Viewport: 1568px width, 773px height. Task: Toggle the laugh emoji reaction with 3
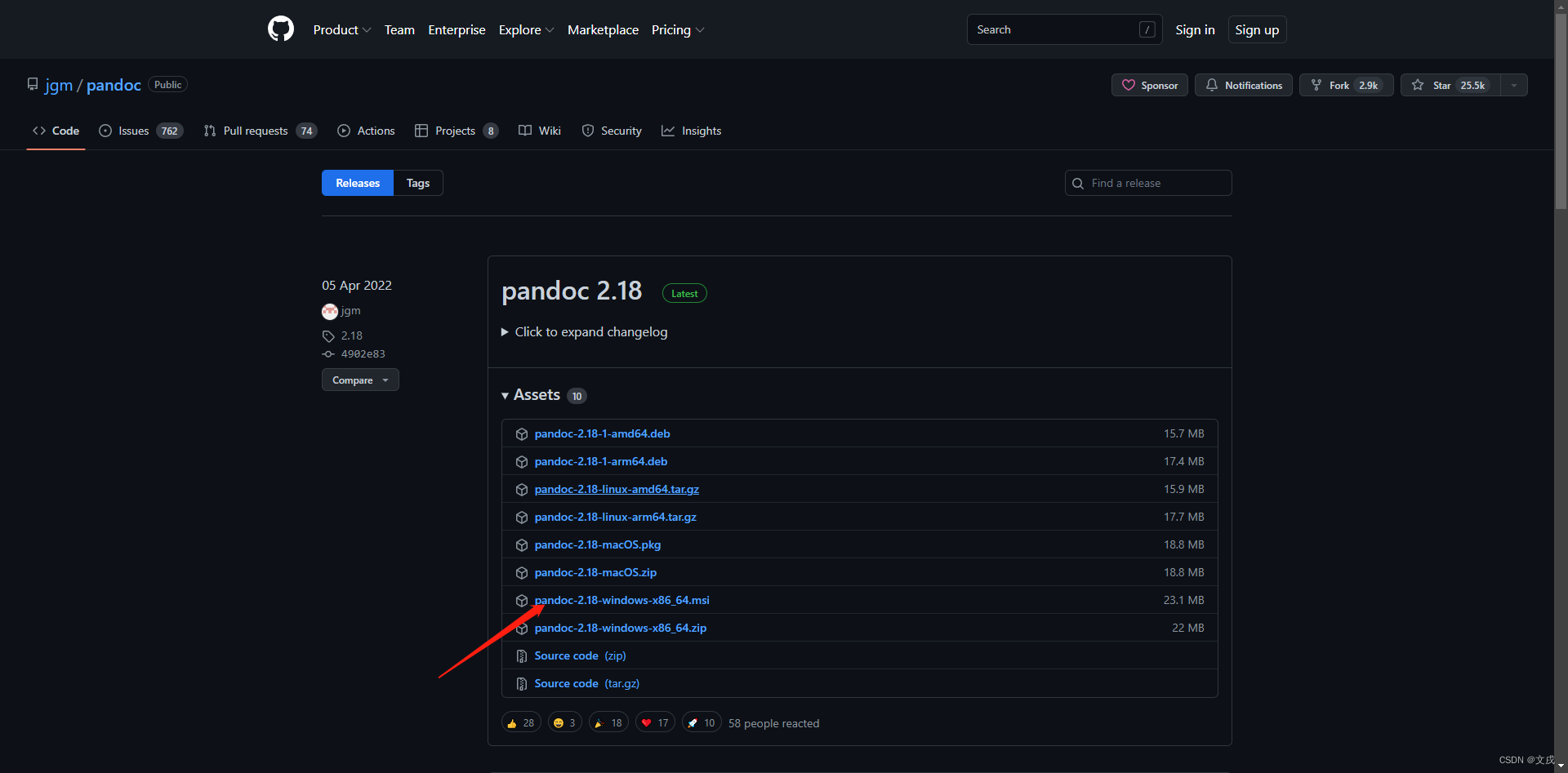[565, 722]
